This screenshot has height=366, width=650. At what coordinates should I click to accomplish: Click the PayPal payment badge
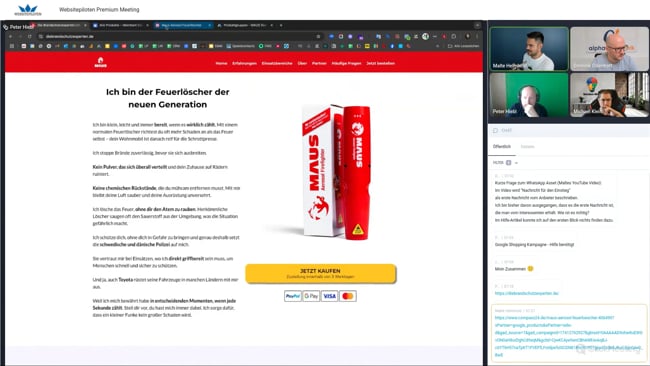click(x=293, y=296)
